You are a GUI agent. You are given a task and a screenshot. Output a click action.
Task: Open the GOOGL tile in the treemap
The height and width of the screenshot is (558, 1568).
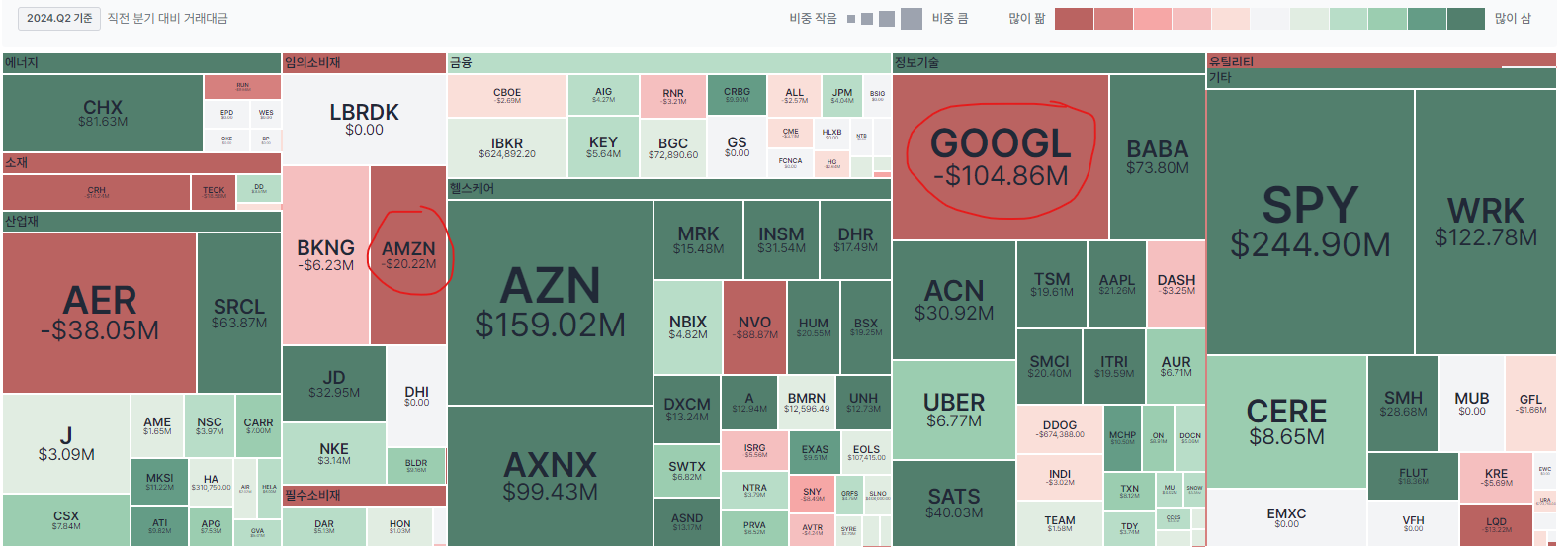tap(1000, 156)
